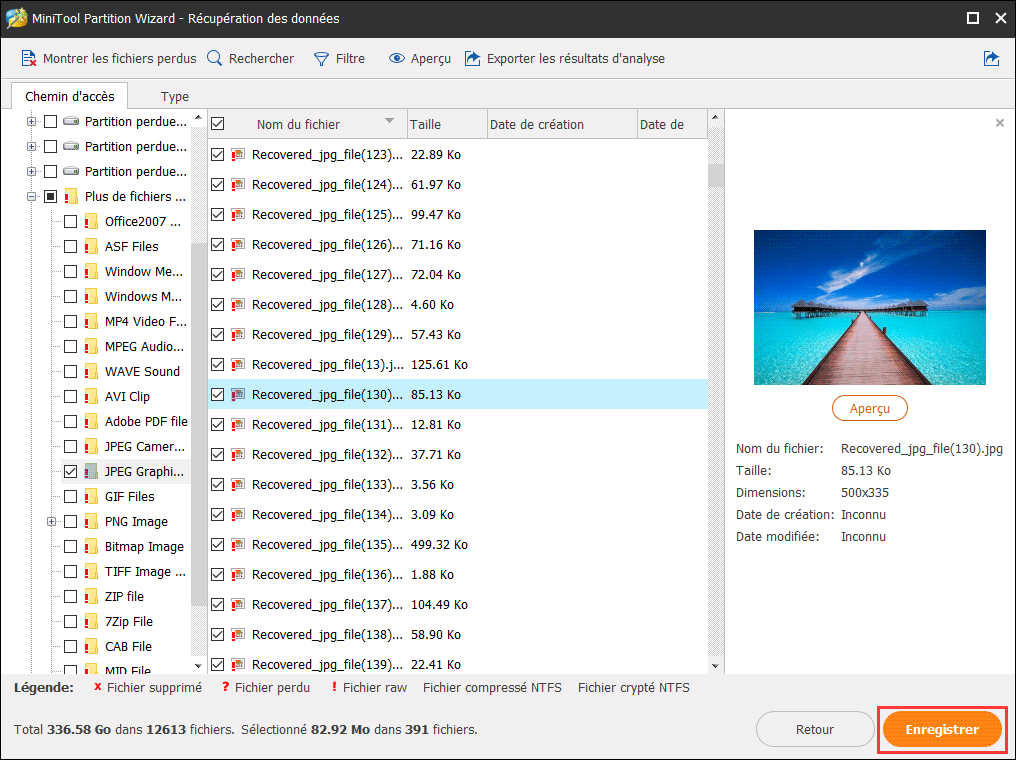Click the share icon at top right
Screen dimensions: 1016x760
(991, 59)
